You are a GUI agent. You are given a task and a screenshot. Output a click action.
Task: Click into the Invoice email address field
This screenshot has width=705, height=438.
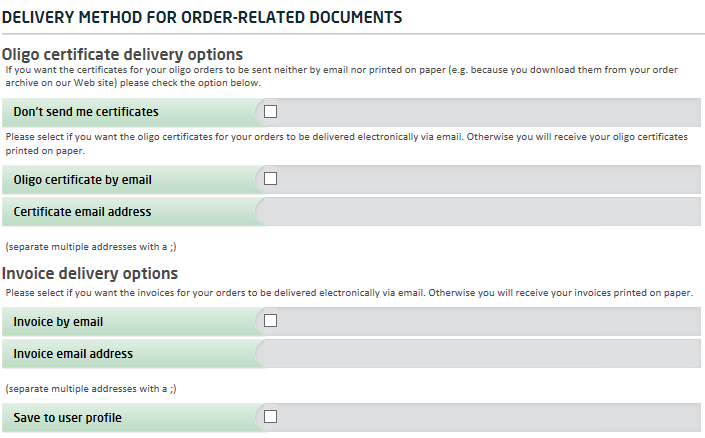coord(480,354)
